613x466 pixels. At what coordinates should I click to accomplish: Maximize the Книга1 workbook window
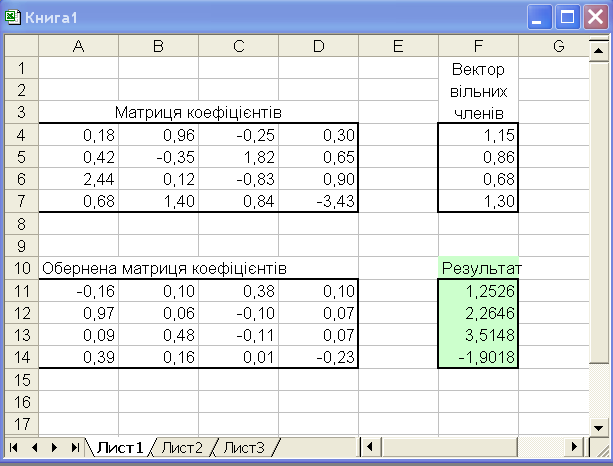pyautogui.click(x=567, y=17)
